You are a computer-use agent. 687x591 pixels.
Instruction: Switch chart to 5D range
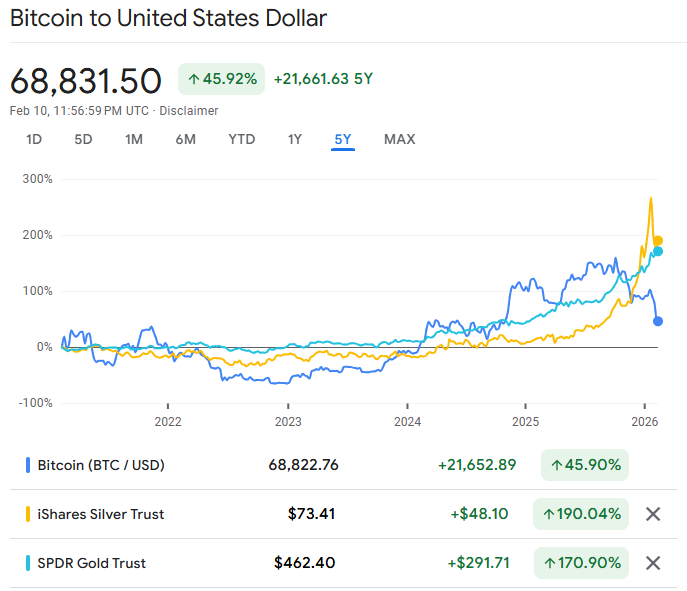(83, 139)
